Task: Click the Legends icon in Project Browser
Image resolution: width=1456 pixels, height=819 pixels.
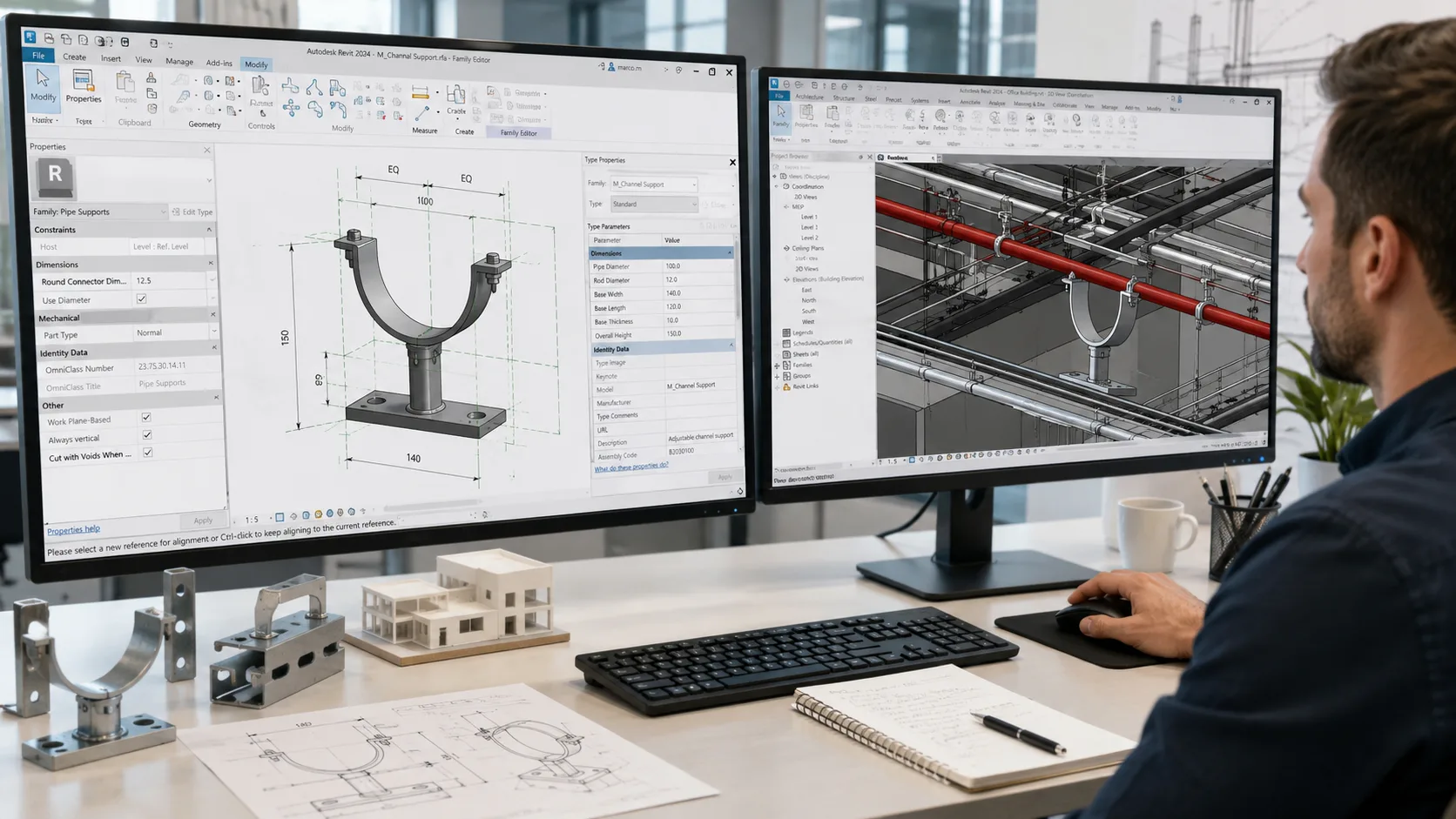Action: pyautogui.click(x=786, y=332)
